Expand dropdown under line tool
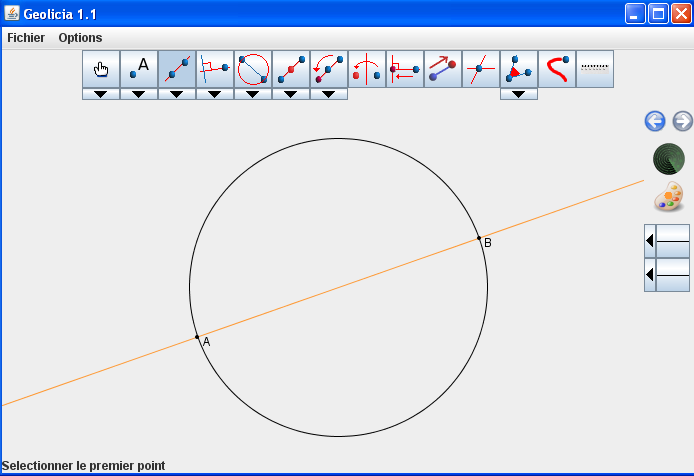 177,94
